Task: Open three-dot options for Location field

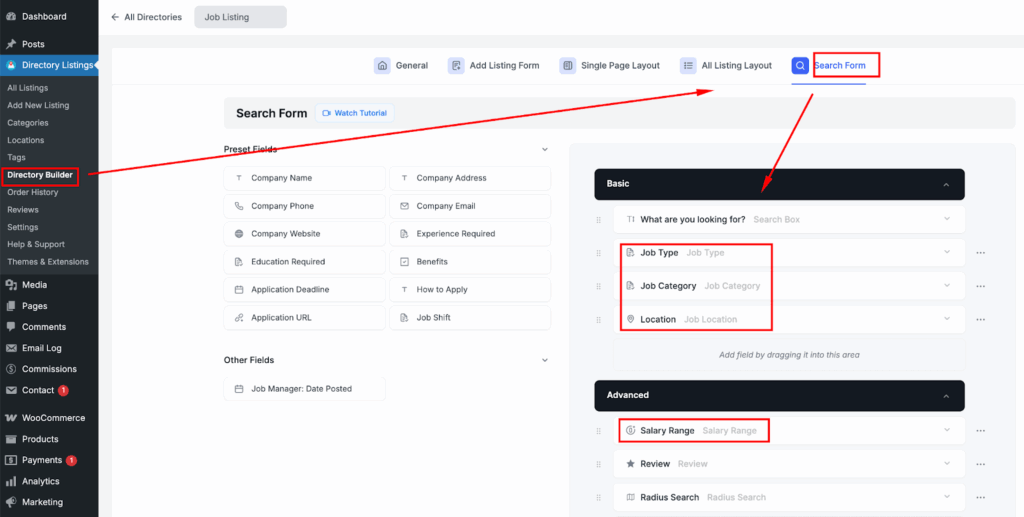Action: point(980,320)
